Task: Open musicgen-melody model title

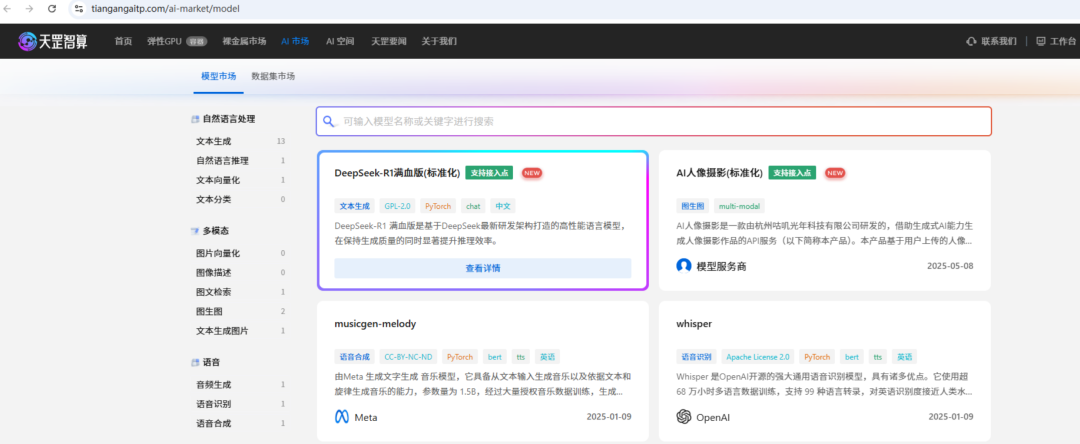Action: [375, 324]
